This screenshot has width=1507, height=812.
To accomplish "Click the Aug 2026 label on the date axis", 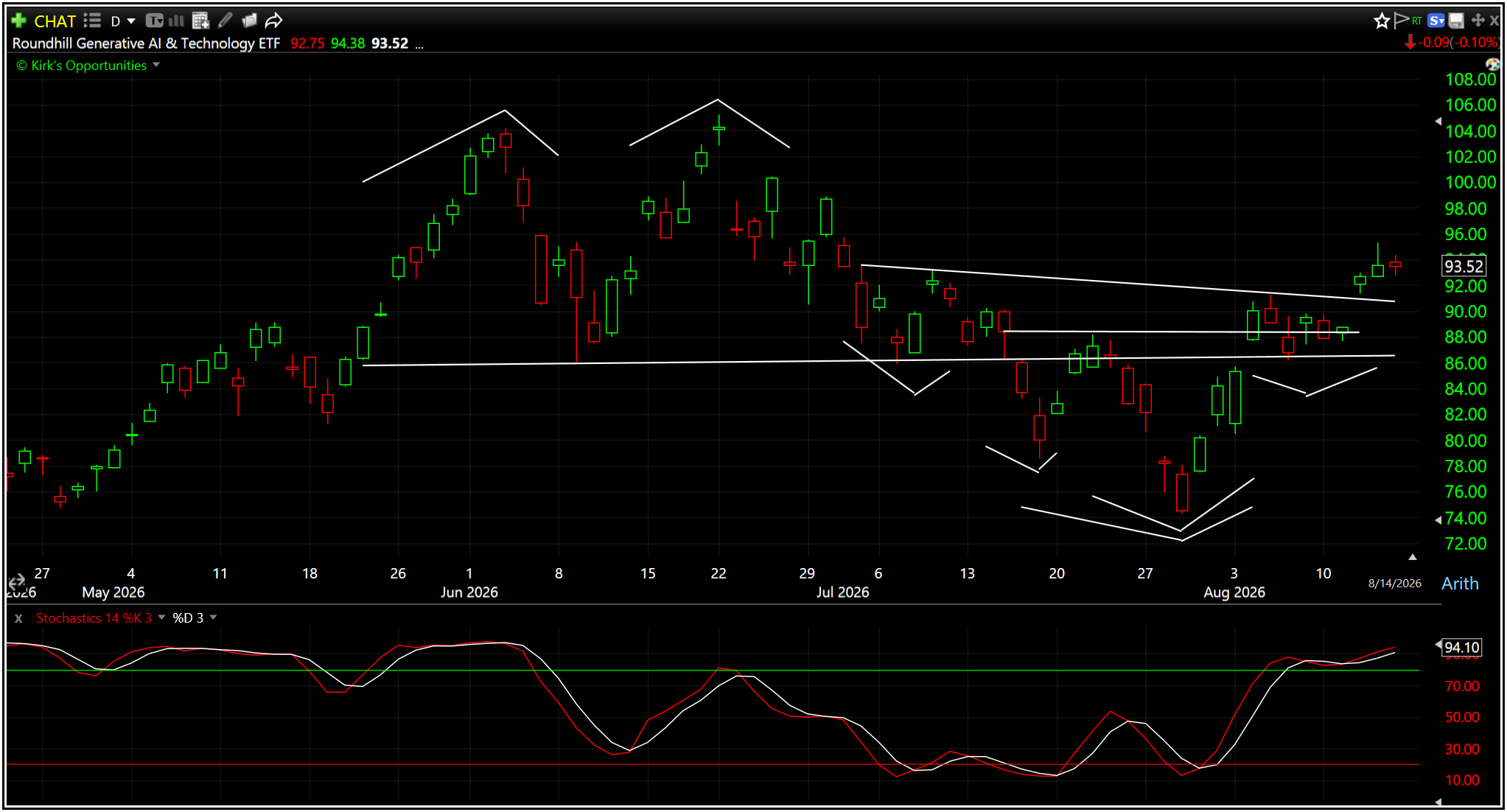I will [1234, 592].
